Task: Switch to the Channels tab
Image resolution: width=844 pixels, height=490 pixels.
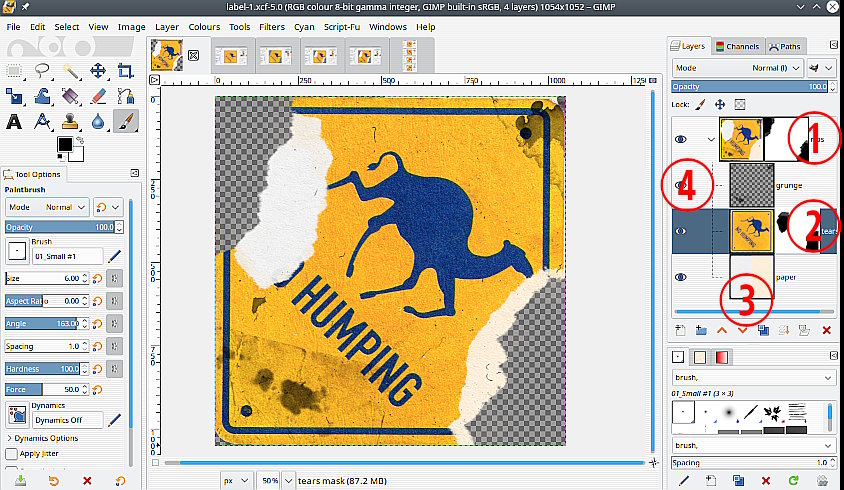Action: pyautogui.click(x=738, y=46)
